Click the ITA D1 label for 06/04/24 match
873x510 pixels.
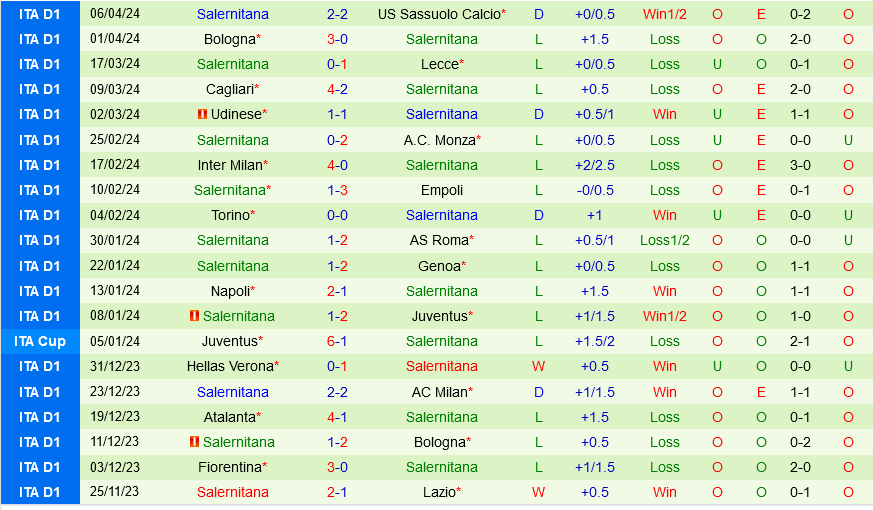tap(40, 14)
